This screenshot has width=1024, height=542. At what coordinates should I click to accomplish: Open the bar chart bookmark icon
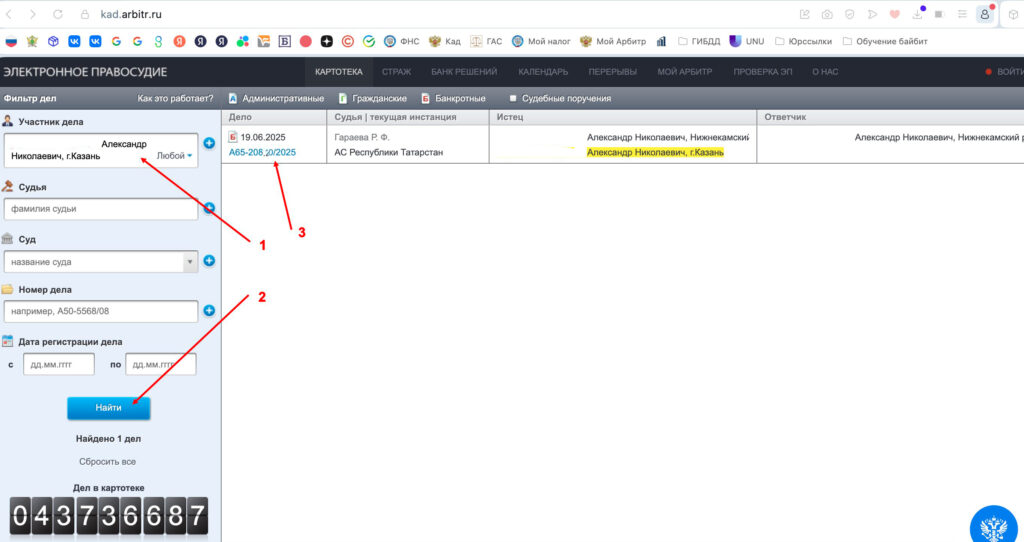[x=662, y=41]
